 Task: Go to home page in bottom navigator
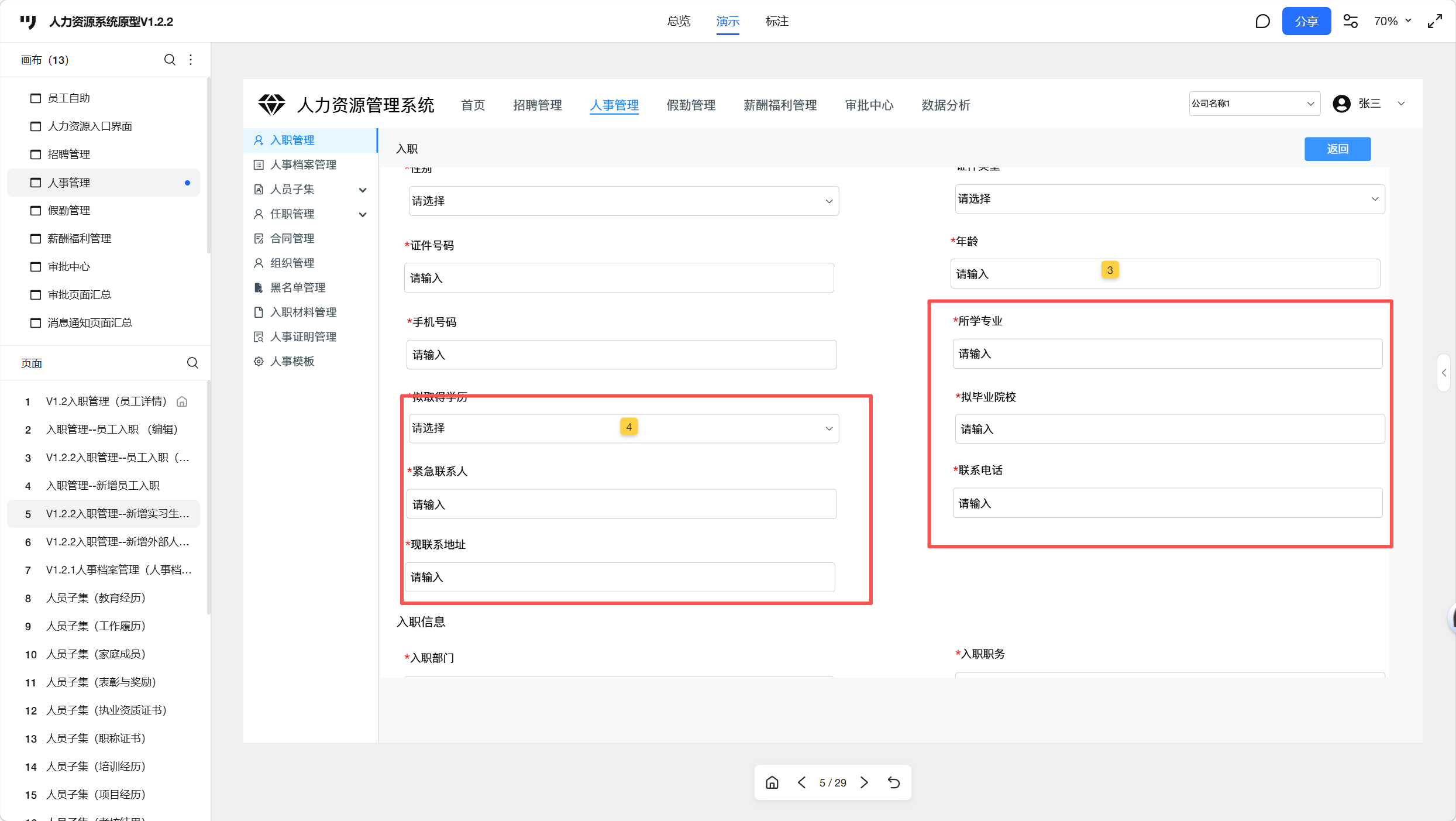772,782
